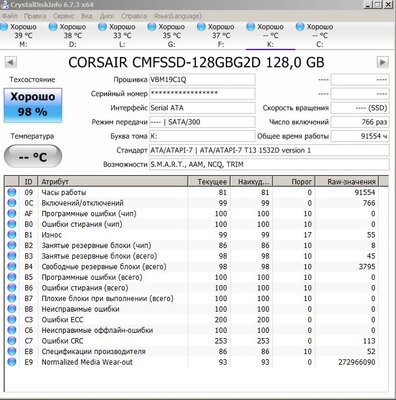The image size is (396, 400).
Task: Open the Язык(Language) menu
Action: pyautogui.click(x=177, y=16)
